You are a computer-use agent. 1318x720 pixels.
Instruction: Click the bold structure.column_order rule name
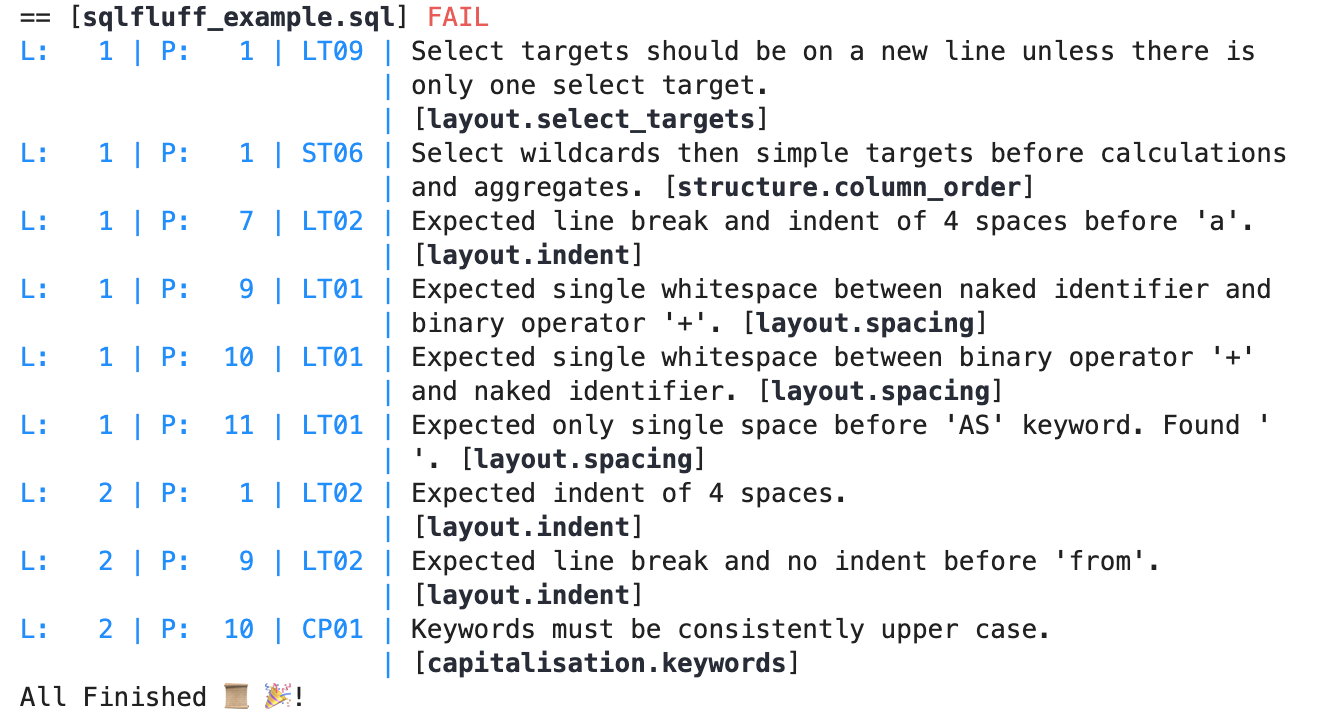849,187
